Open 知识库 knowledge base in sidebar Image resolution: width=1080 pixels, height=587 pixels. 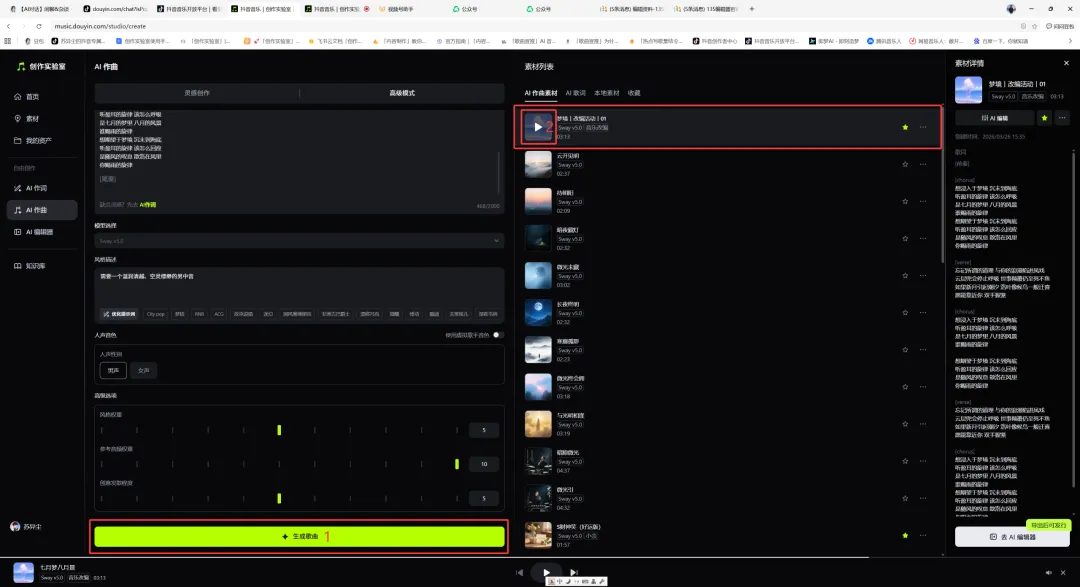point(30,266)
